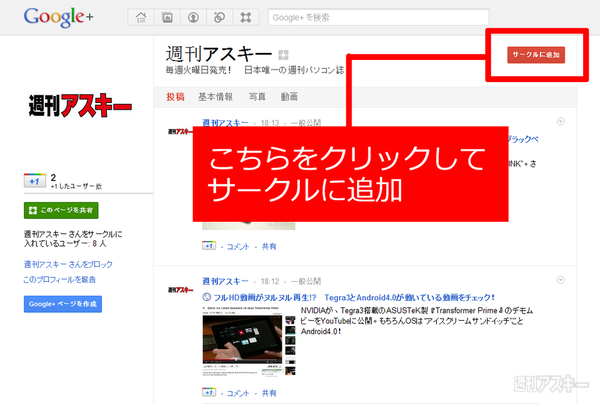Click the Google+ logo
Viewport: 600px width, 404px height.
point(58,17)
